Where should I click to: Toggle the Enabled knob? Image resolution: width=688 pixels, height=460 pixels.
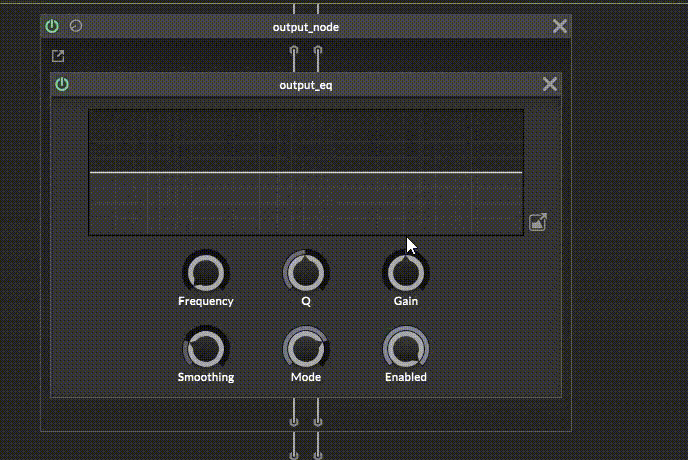pyautogui.click(x=406, y=349)
